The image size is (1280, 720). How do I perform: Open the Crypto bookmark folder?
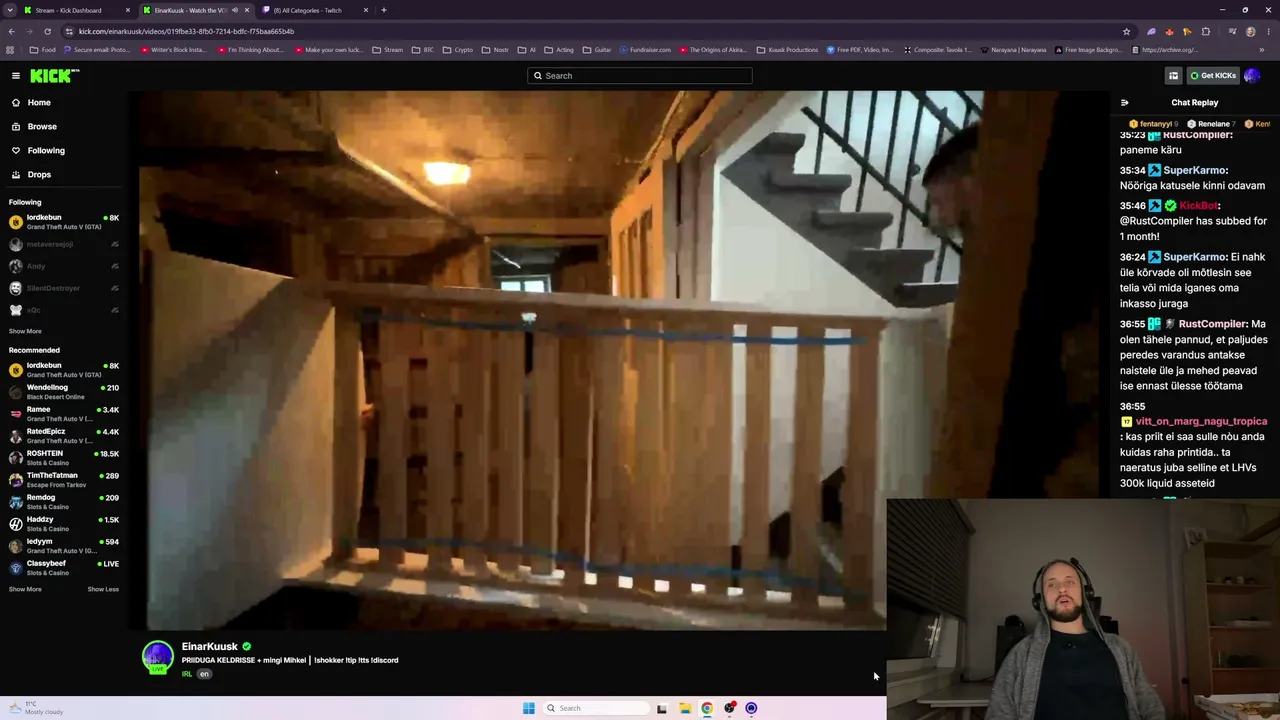[x=457, y=50]
